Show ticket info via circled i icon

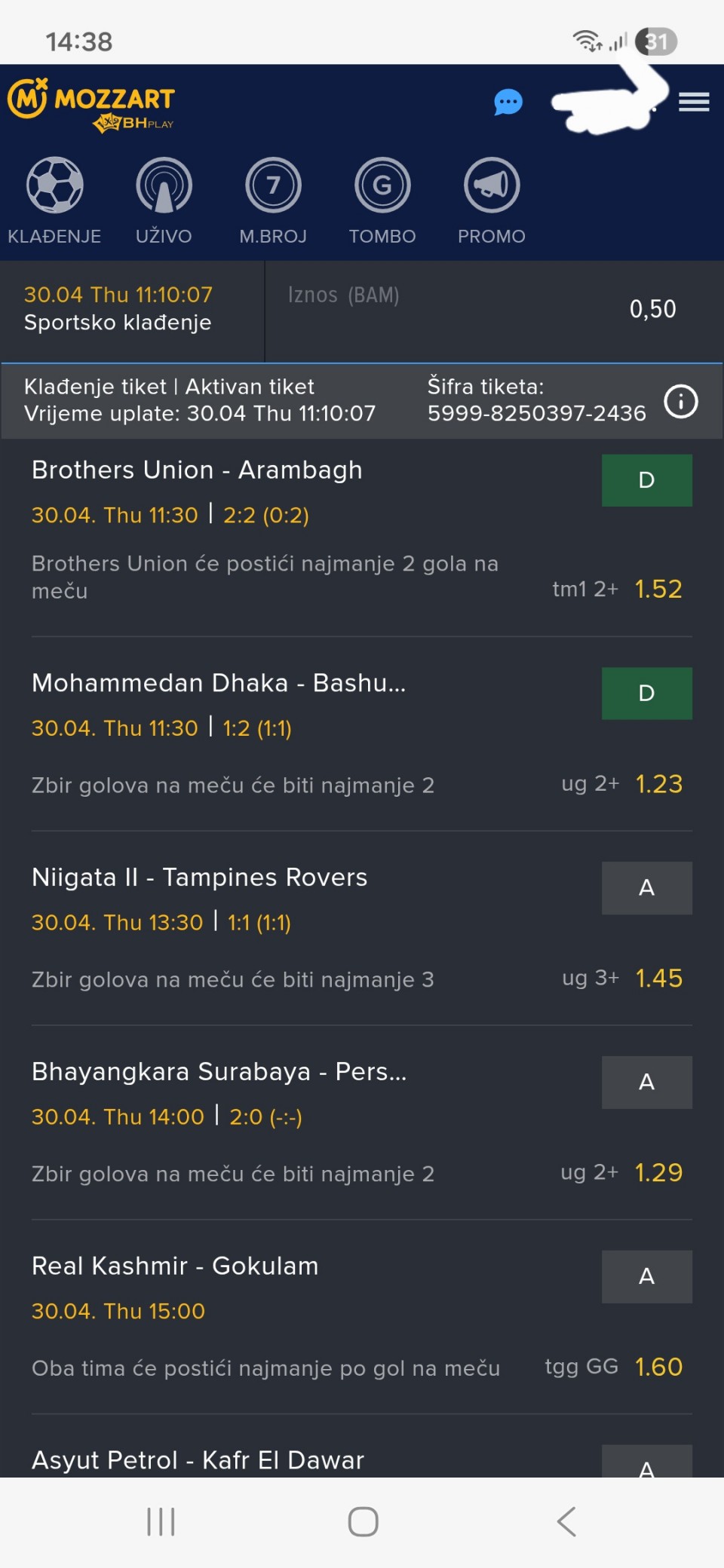point(681,401)
